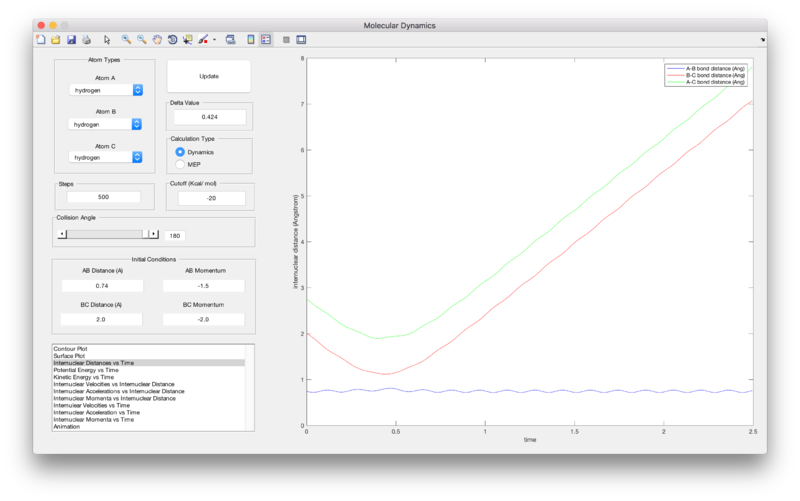Image resolution: width=800 pixels, height=501 pixels.
Task: Toggle the Insert Legend toolbar icon
Action: click(266, 39)
